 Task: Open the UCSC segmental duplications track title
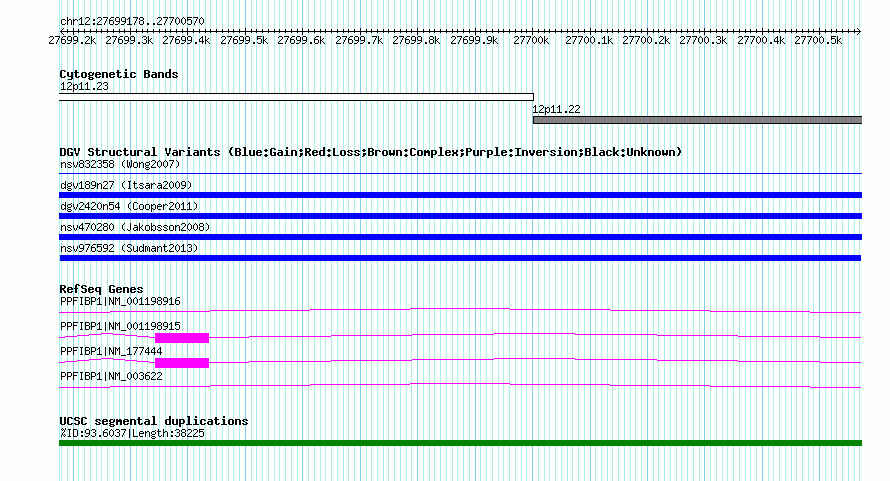point(154,421)
